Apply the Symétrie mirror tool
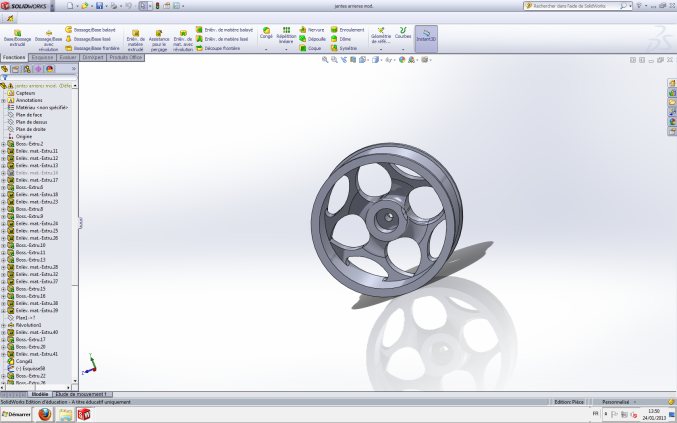The width and height of the screenshot is (677, 423). tap(344, 48)
